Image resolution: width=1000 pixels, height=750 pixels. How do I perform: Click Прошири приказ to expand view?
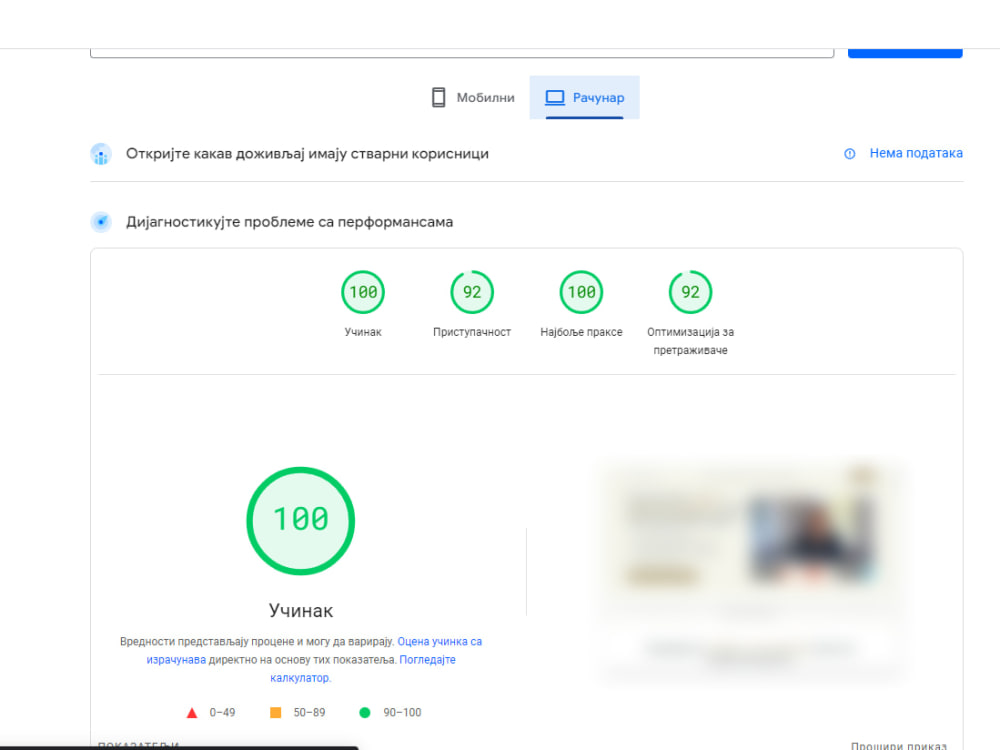coord(899,746)
